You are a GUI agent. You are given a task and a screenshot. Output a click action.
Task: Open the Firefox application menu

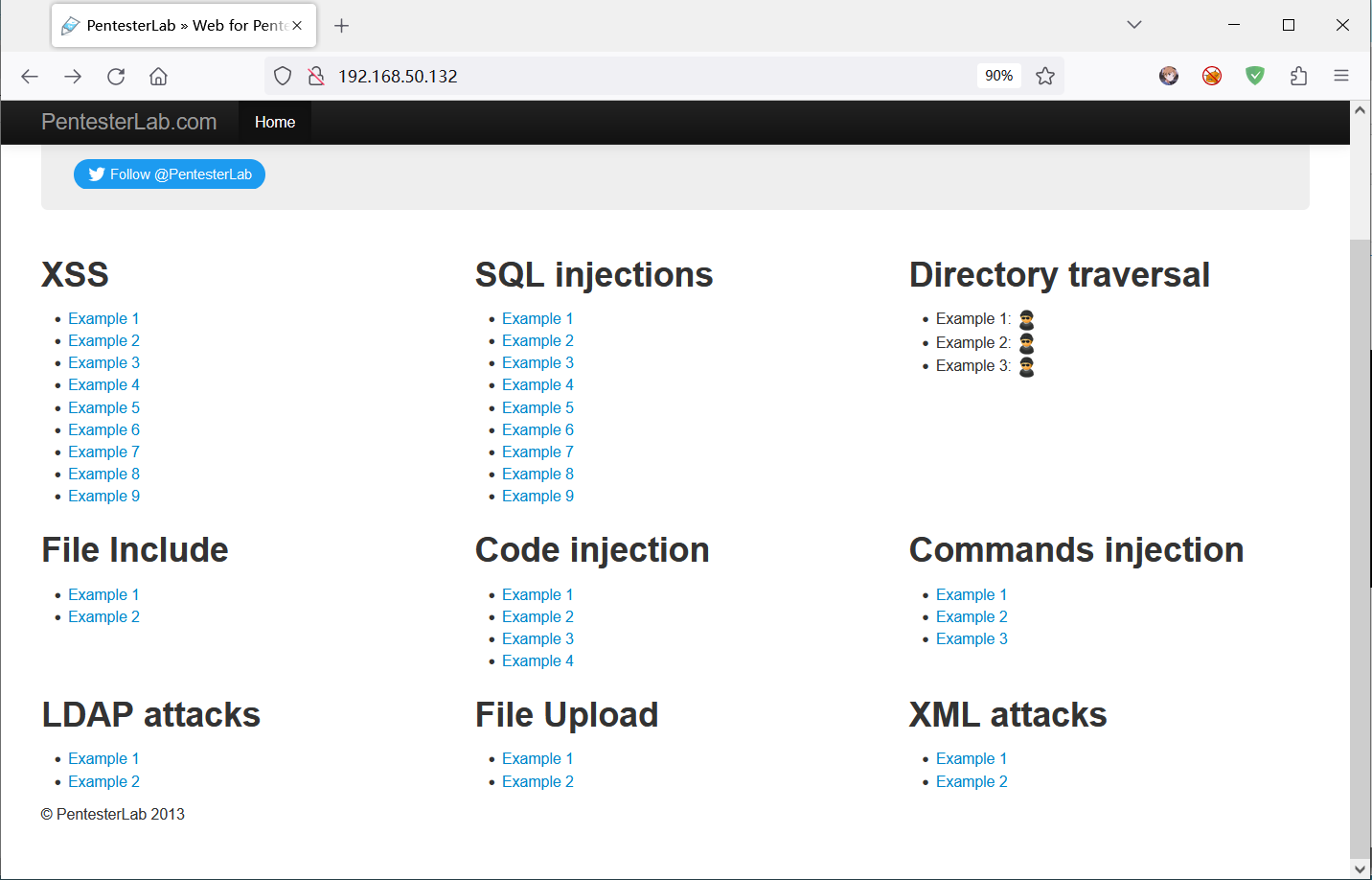(1341, 76)
